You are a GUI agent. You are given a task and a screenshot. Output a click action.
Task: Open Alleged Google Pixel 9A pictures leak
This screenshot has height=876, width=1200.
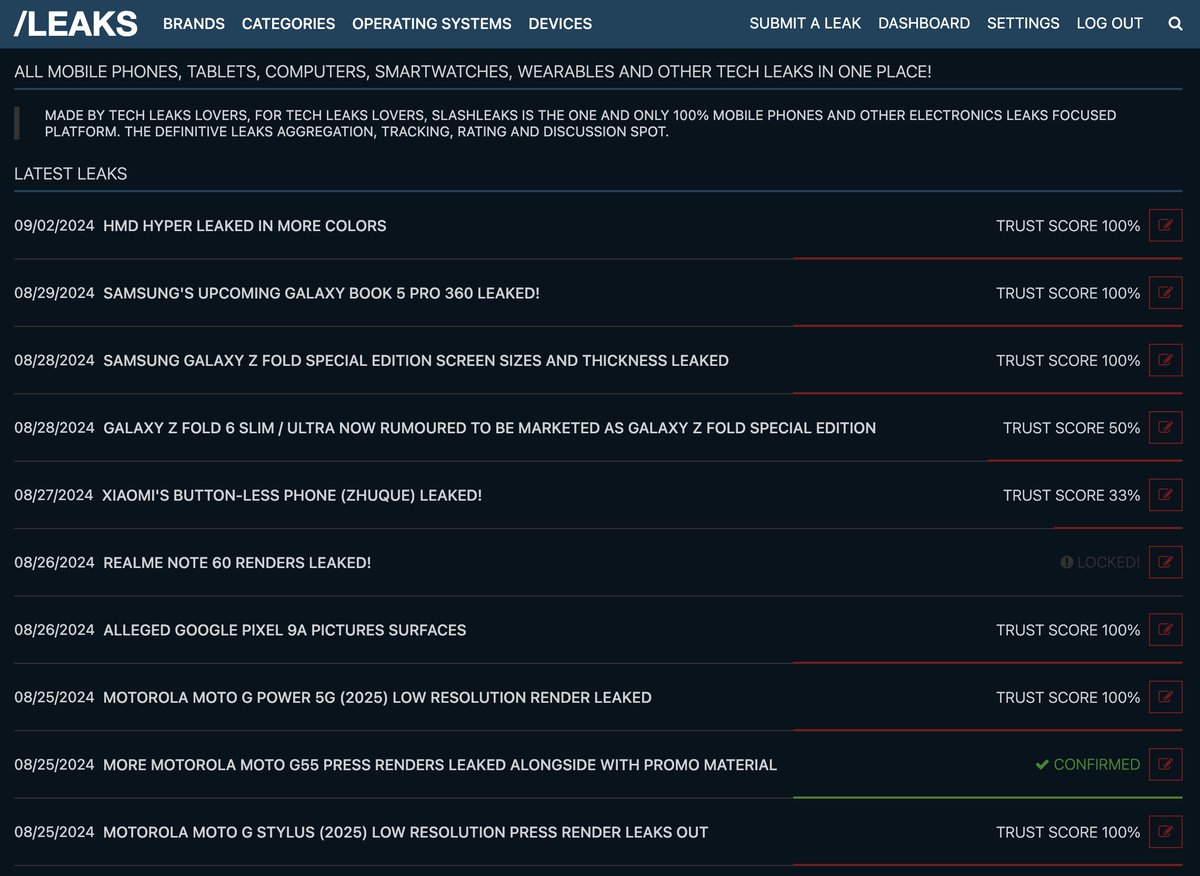point(285,630)
